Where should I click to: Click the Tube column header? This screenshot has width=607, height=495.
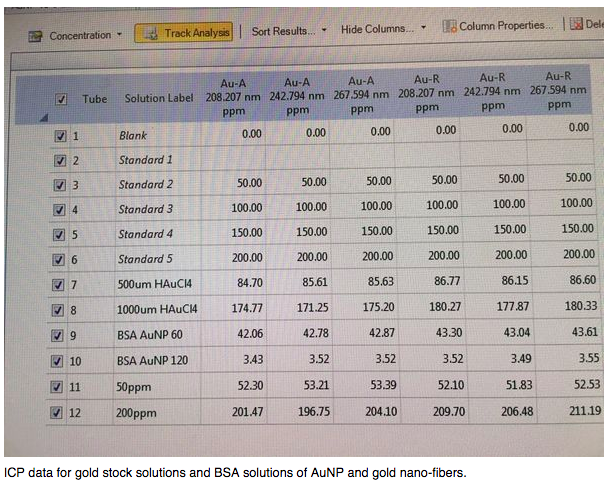(x=95, y=99)
